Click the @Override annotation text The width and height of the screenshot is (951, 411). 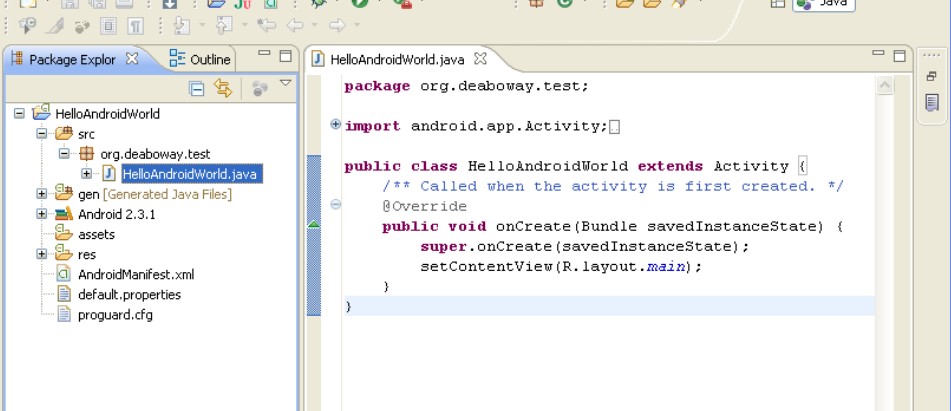pos(425,207)
